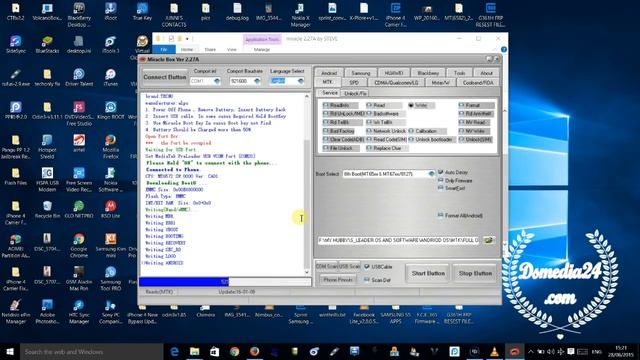640x360 pixels.
Task: Open the View tab in Explorer window
Action: (x=231, y=49)
